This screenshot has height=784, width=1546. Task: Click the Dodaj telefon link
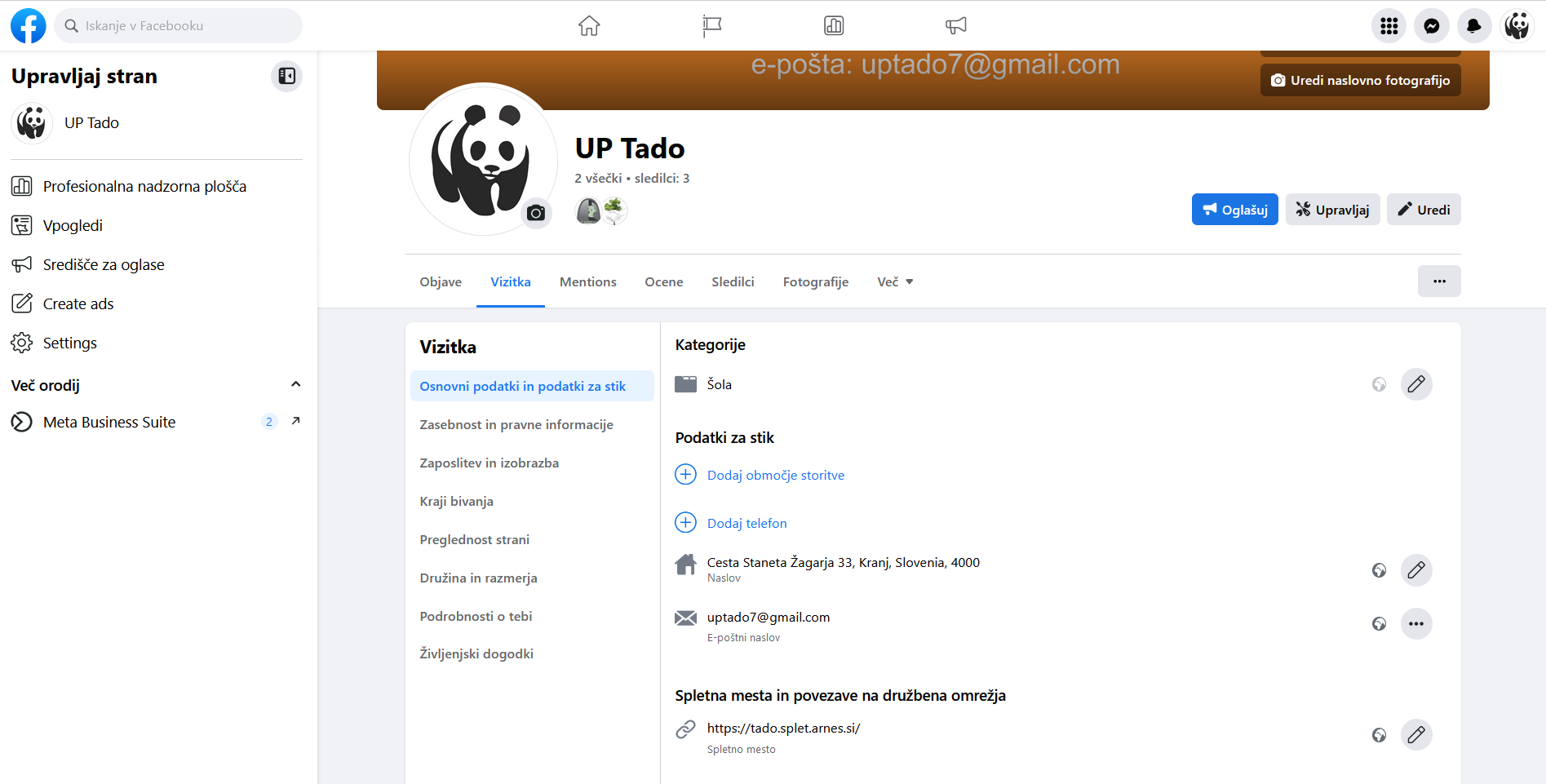746,524
